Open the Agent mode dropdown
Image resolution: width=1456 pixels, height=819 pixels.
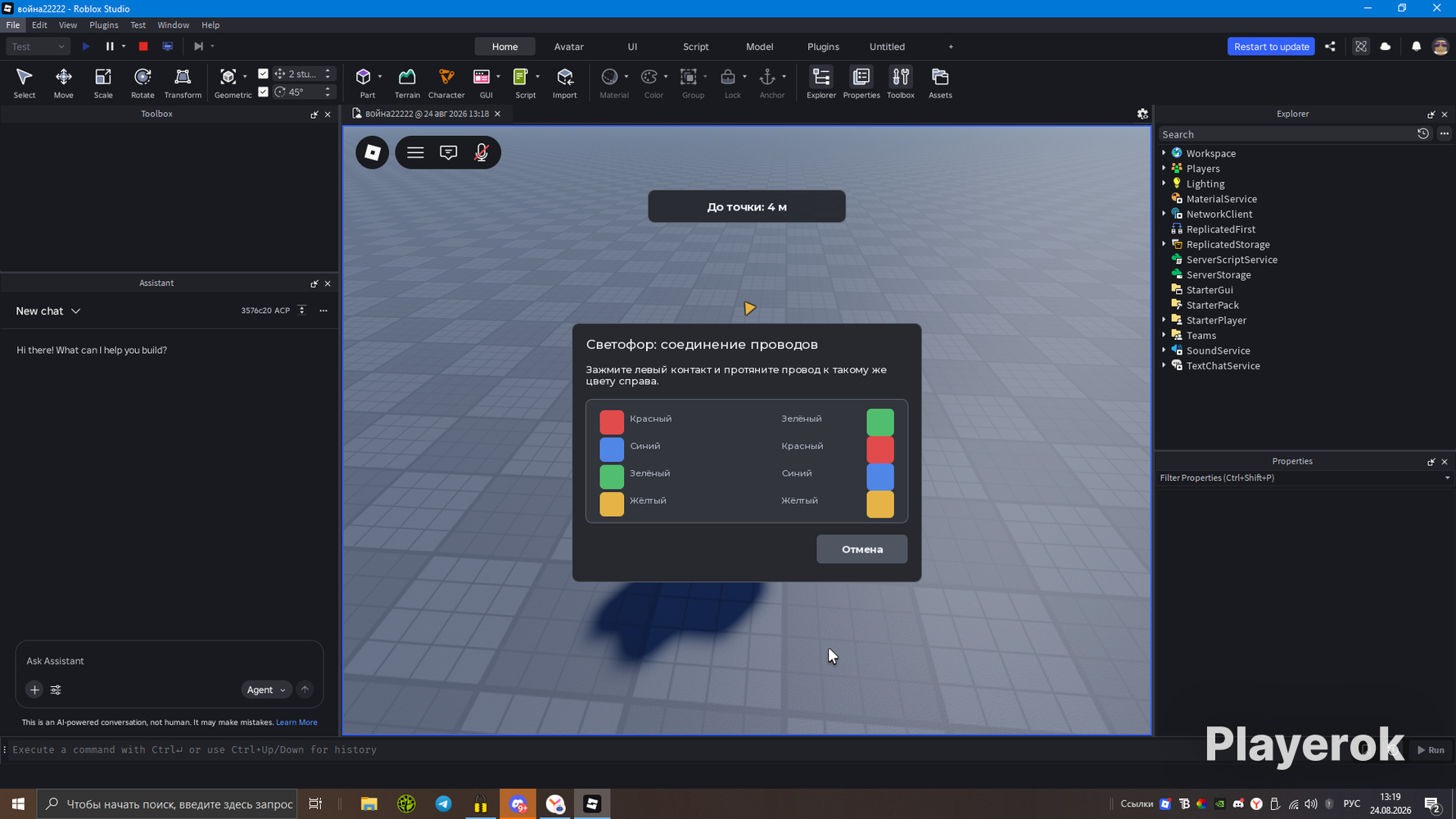[266, 690]
